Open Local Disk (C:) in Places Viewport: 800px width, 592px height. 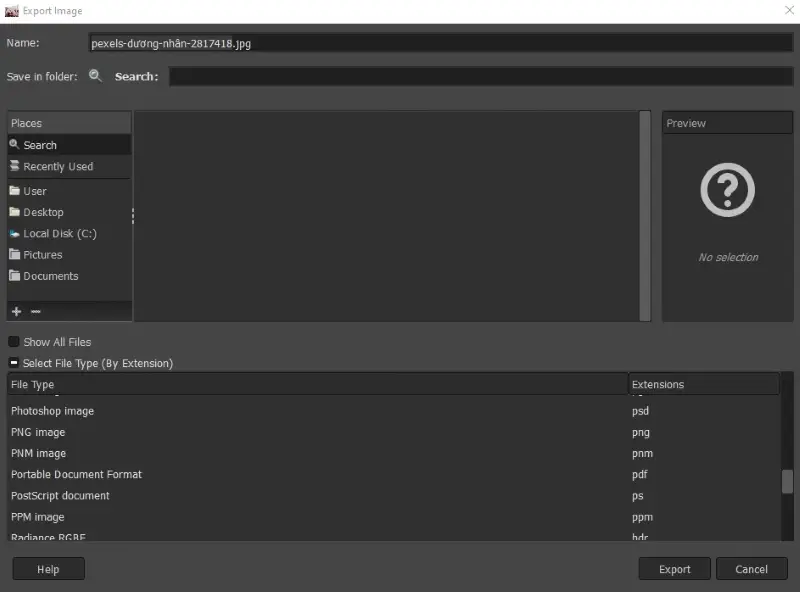click(x=69, y=234)
